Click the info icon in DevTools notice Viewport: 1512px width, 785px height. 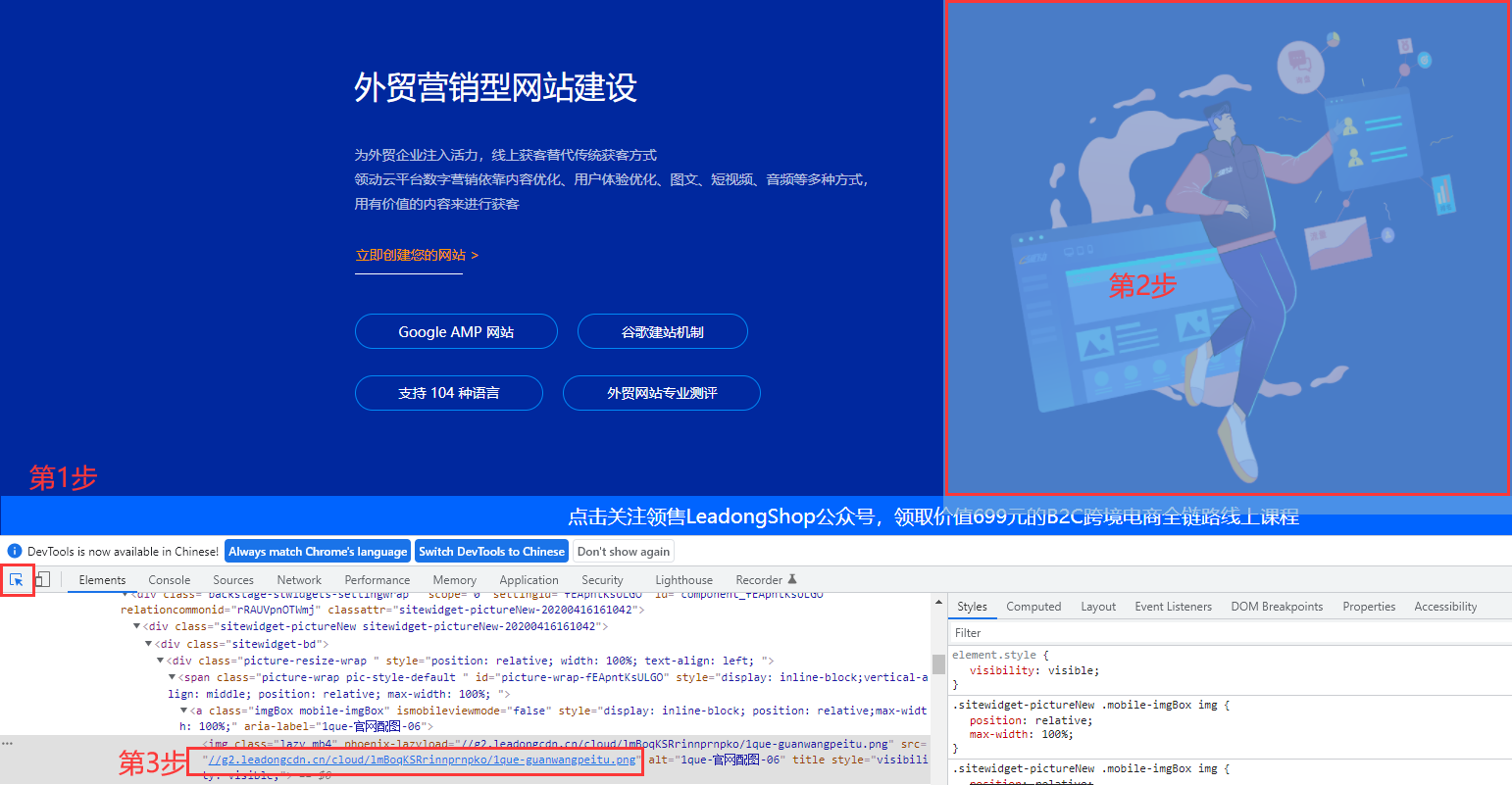coord(15,552)
